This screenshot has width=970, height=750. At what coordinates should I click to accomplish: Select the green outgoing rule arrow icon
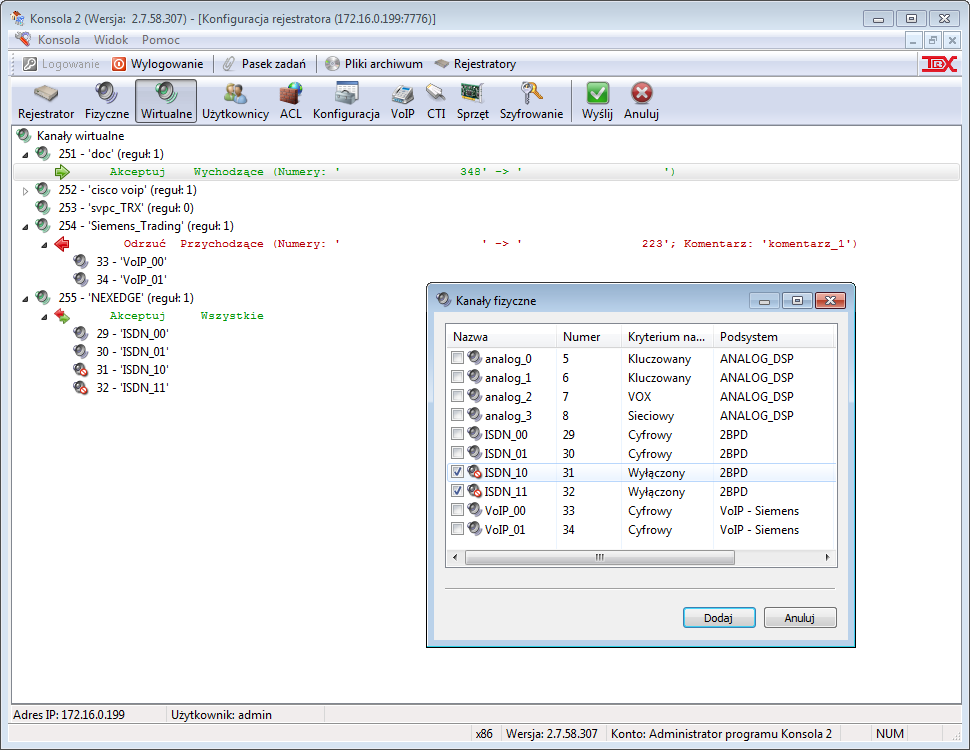tap(62, 172)
